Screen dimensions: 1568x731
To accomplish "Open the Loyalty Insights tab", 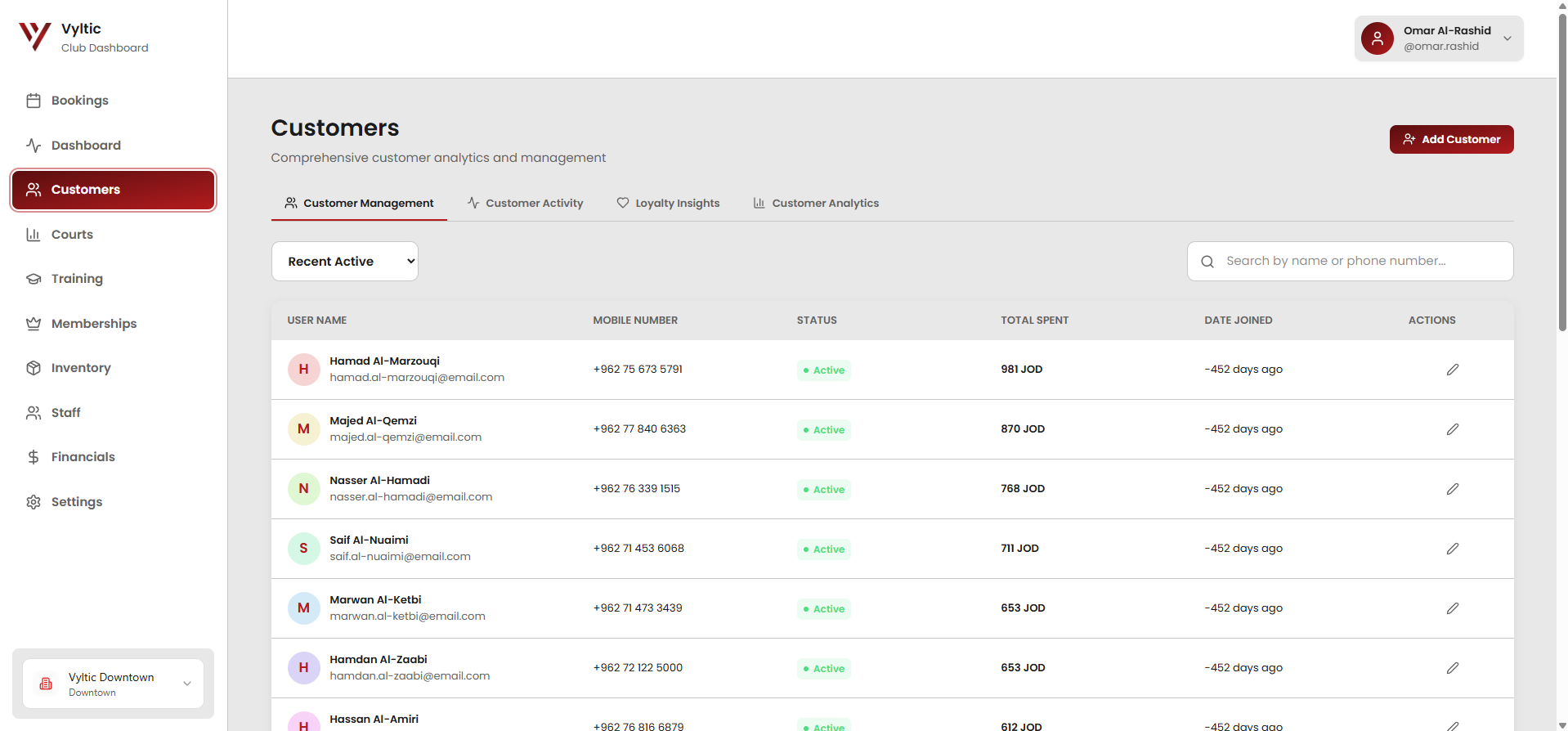I will click(x=668, y=204).
